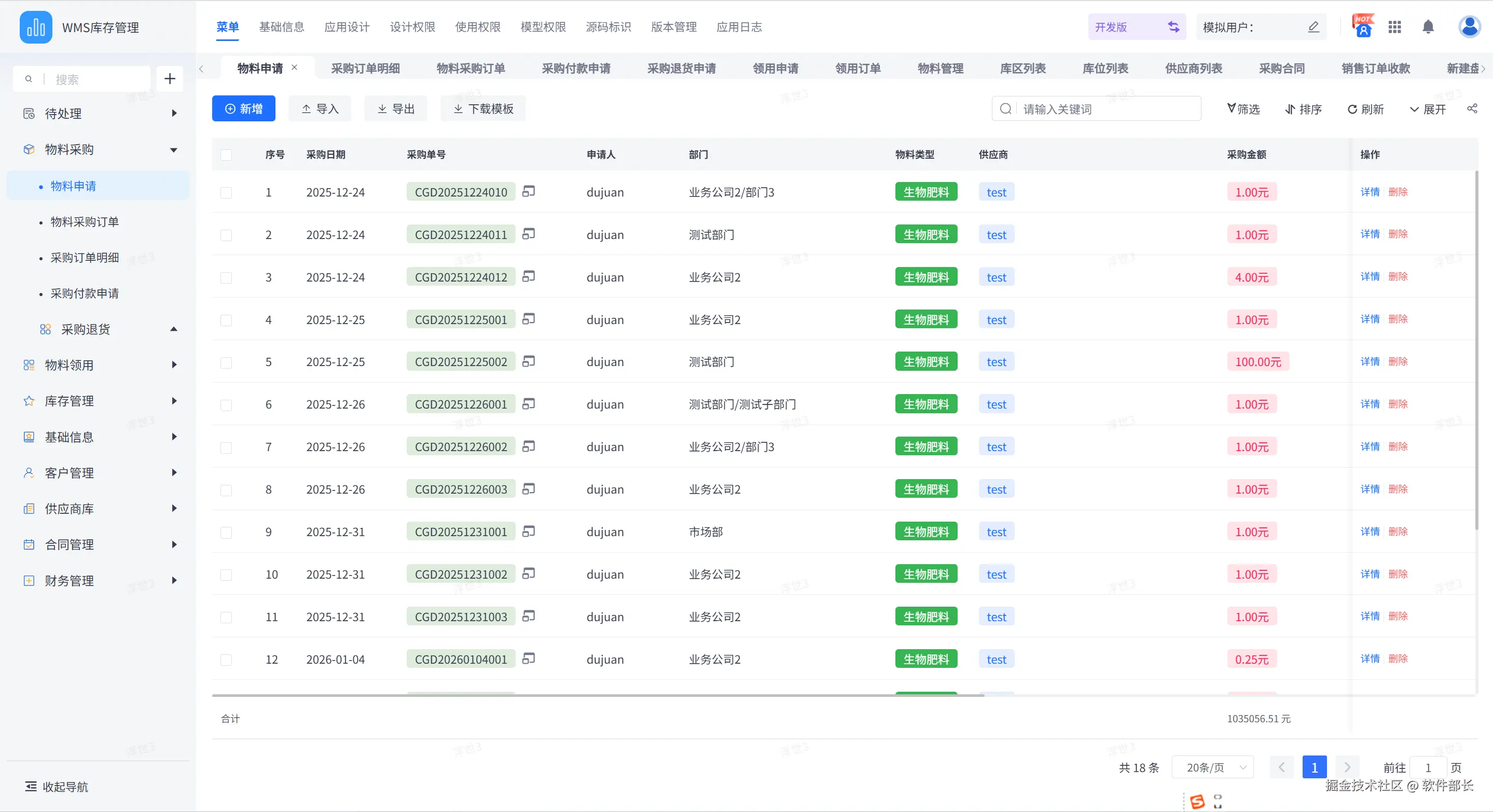Click the user avatar icon
Viewport: 1493px width, 812px height.
[1469, 26]
